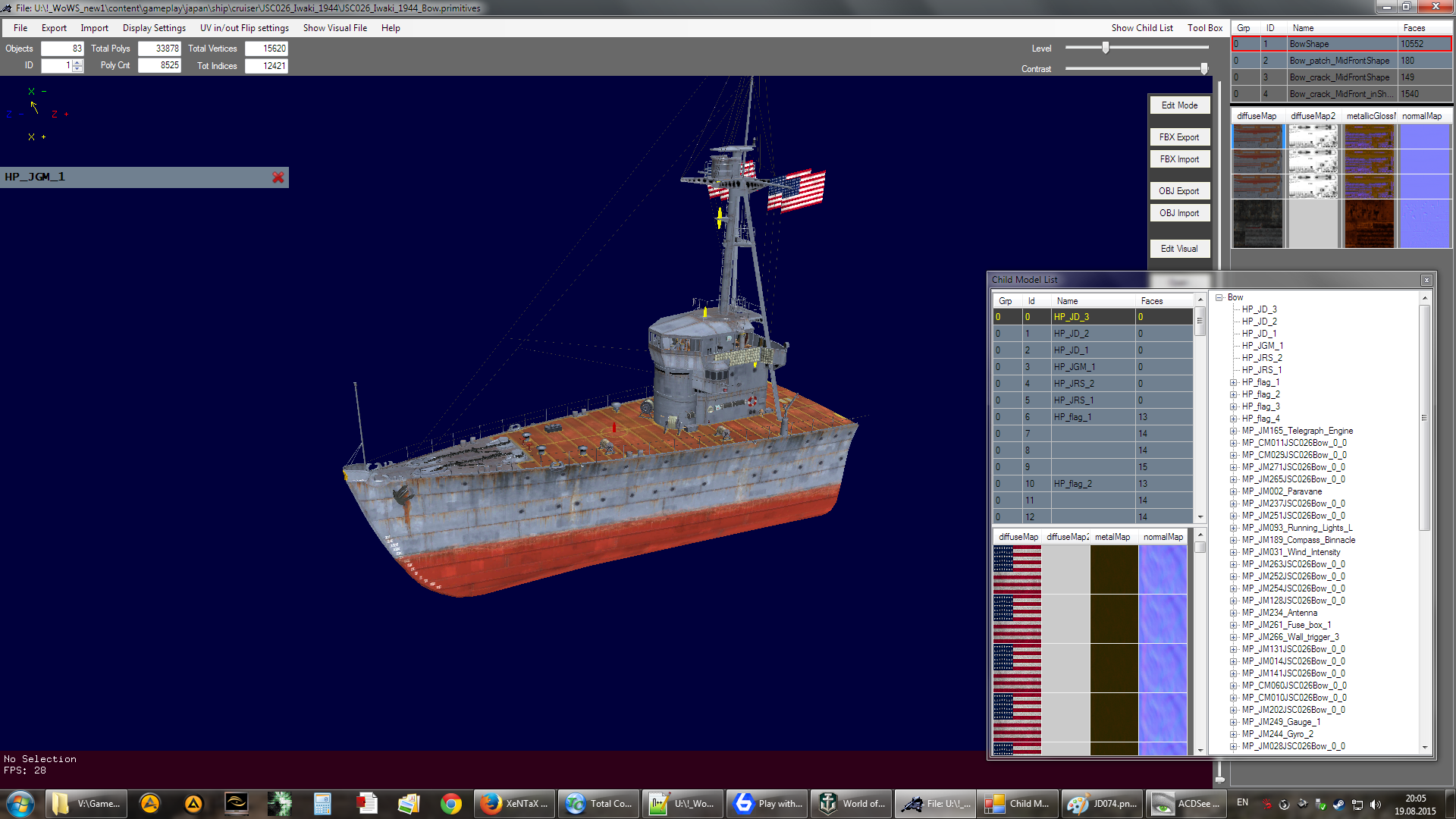The width and height of the screenshot is (1456, 819).
Task: Click the volume speaker tray icon
Action: pos(1376,804)
